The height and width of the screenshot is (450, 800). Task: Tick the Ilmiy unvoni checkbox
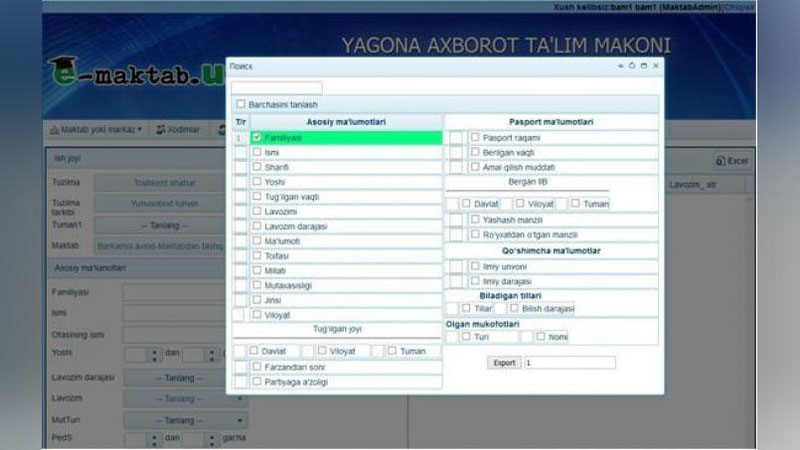pos(474,266)
